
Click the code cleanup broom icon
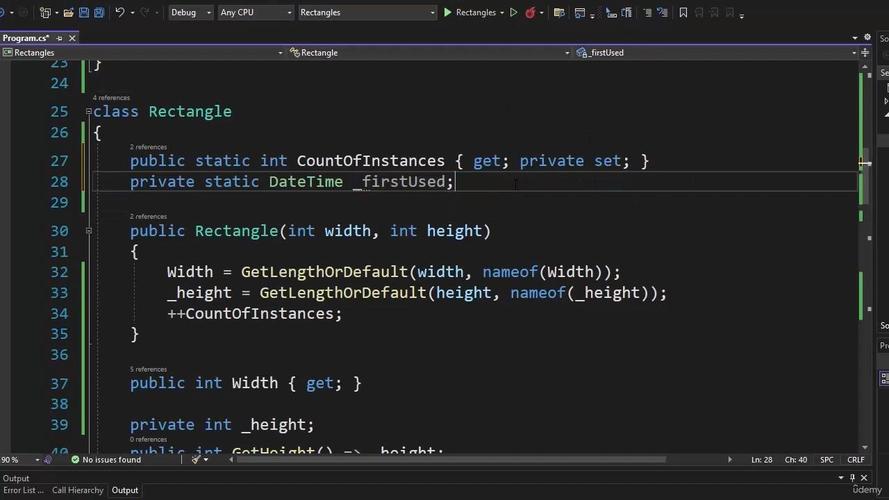[196, 460]
